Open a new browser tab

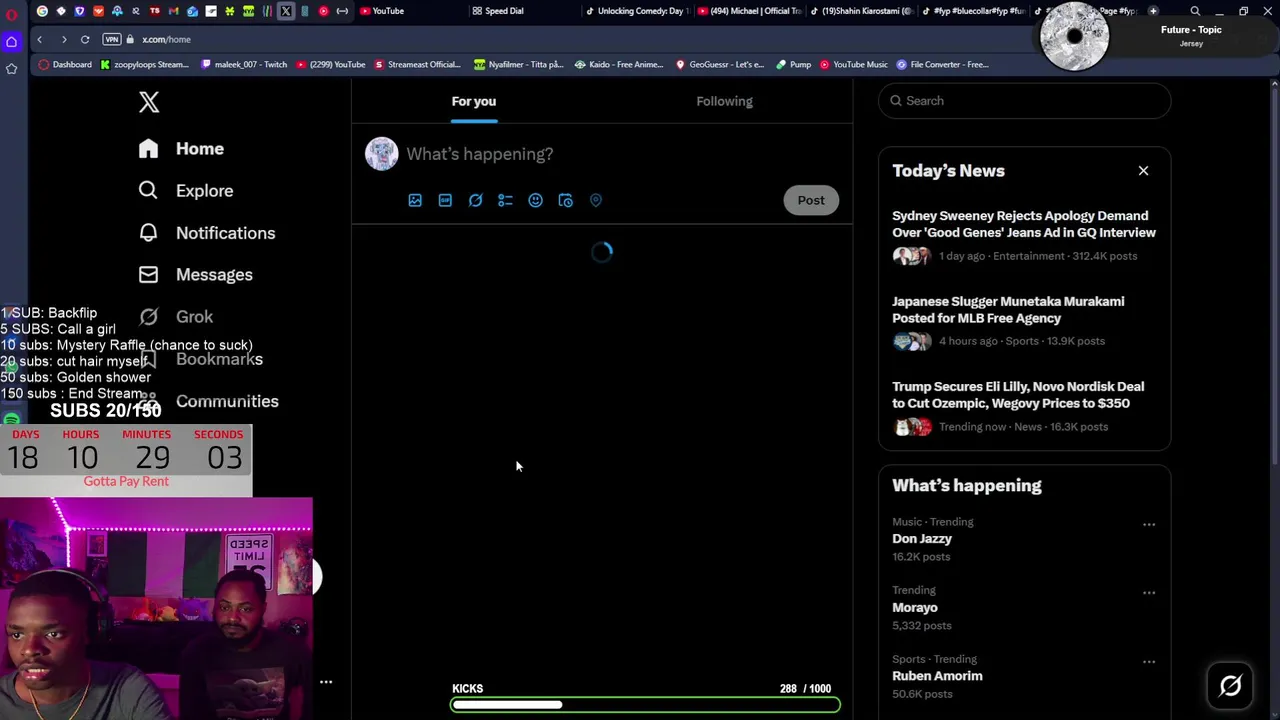[x=1153, y=11]
